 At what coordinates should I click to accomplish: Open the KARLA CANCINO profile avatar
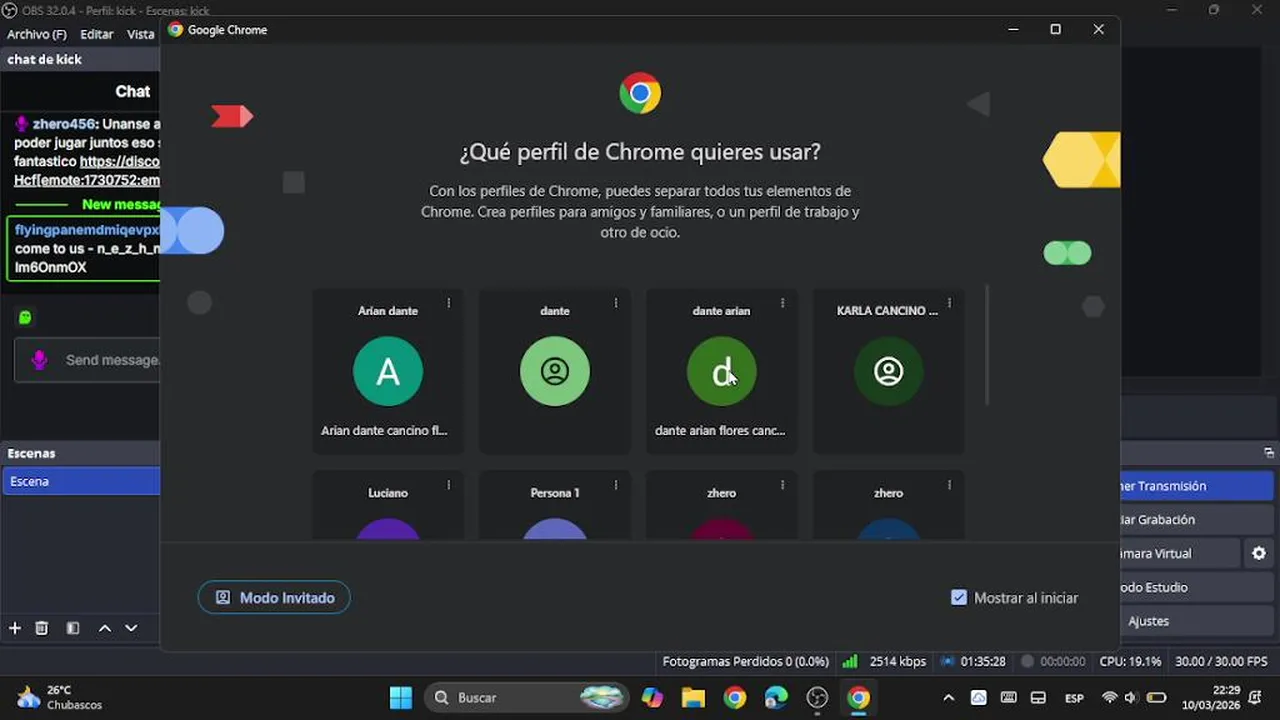[888, 371]
